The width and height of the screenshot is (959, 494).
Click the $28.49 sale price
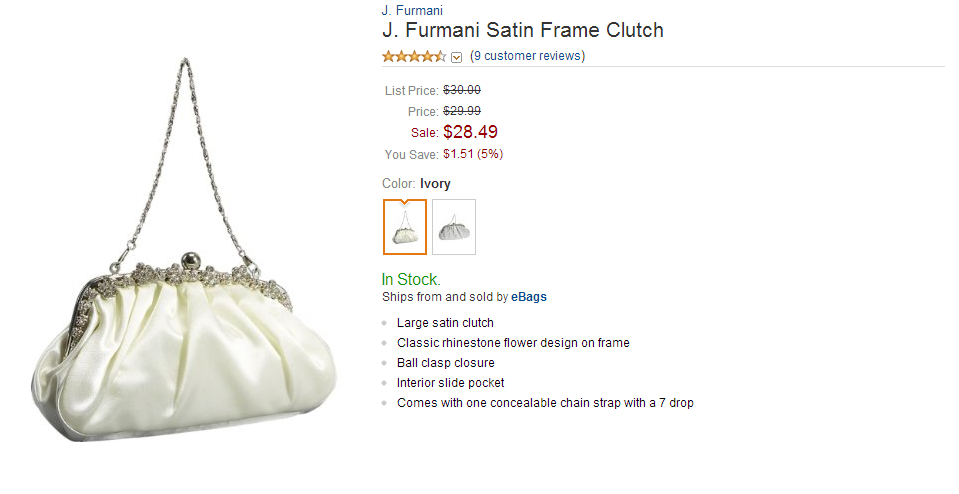[470, 132]
